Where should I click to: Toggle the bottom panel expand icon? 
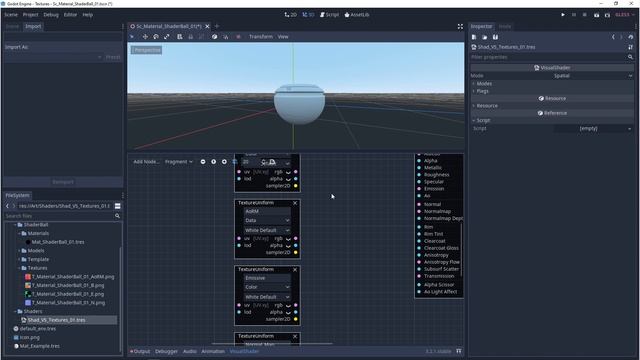tap(459, 351)
